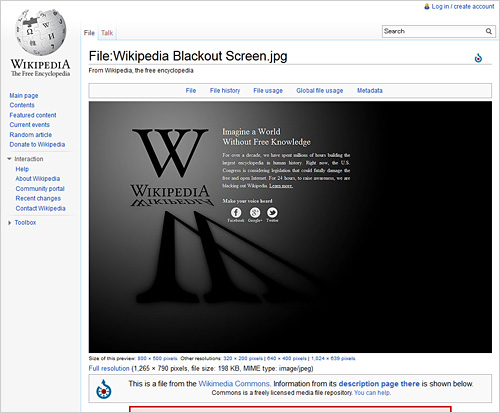The image size is (500, 413).
Task: Jump to File history section
Action: pyautogui.click(x=225, y=90)
